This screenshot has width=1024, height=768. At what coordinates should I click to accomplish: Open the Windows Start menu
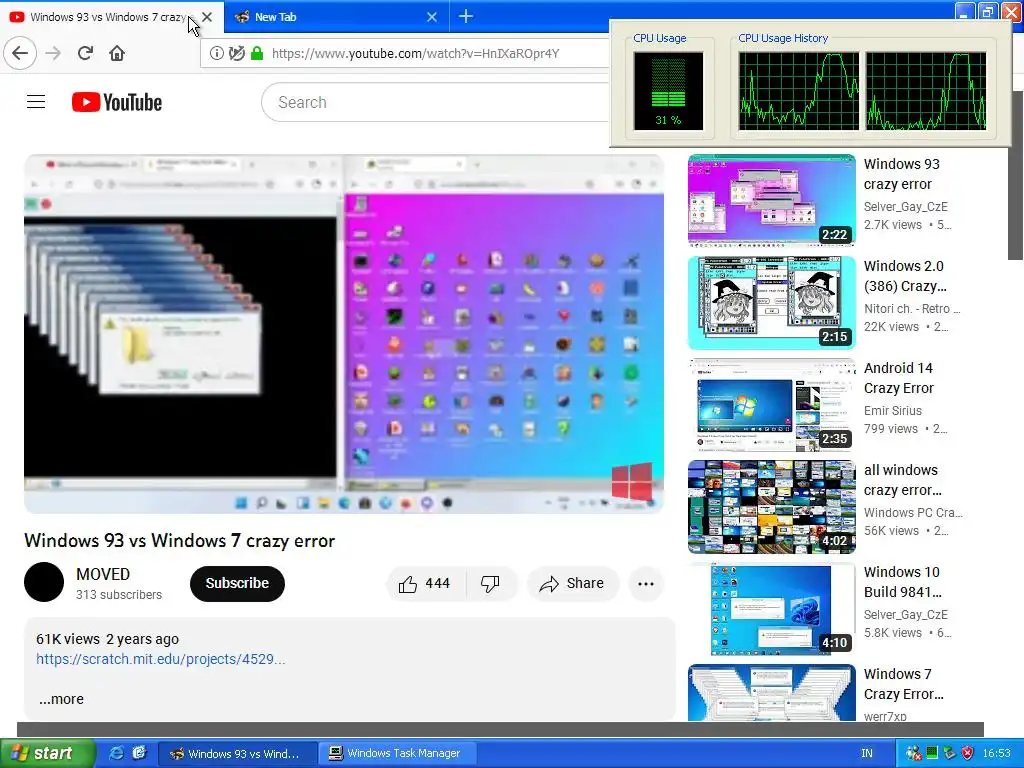click(x=47, y=753)
